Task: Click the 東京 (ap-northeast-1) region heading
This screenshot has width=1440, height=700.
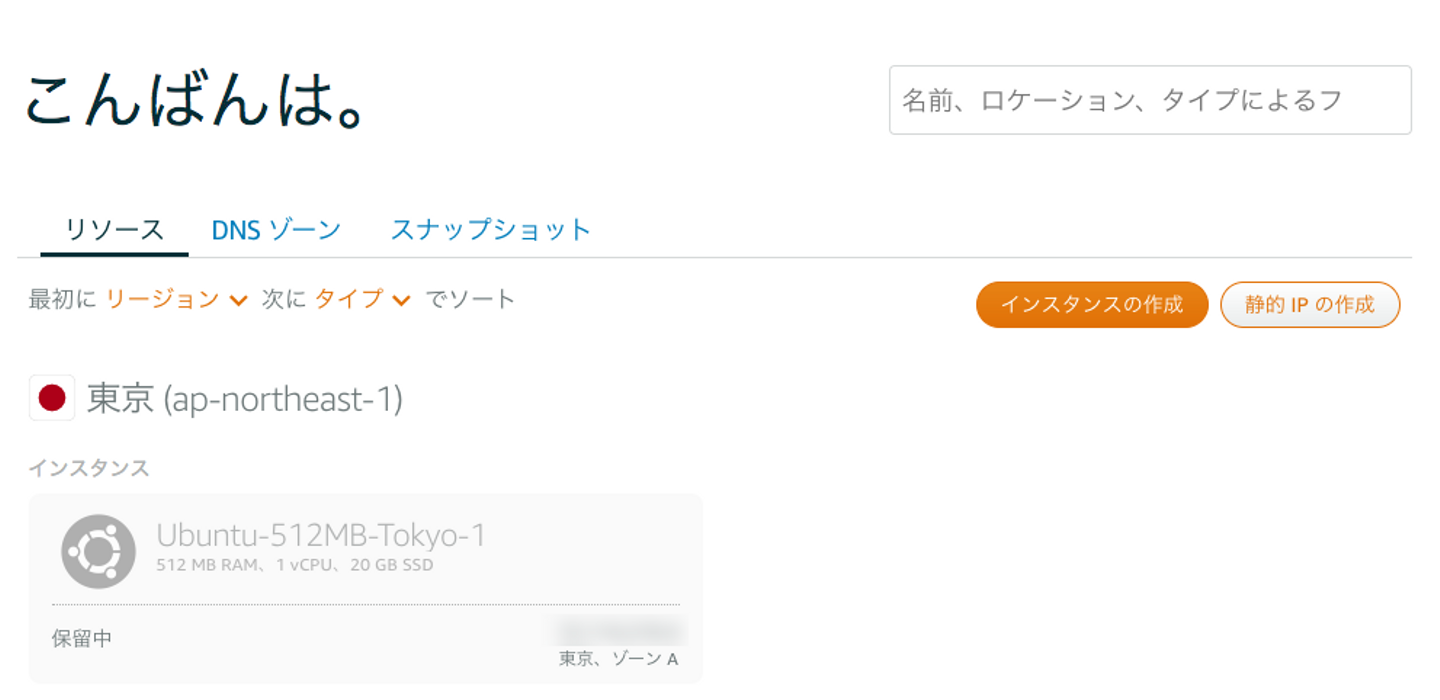Action: coord(244,400)
